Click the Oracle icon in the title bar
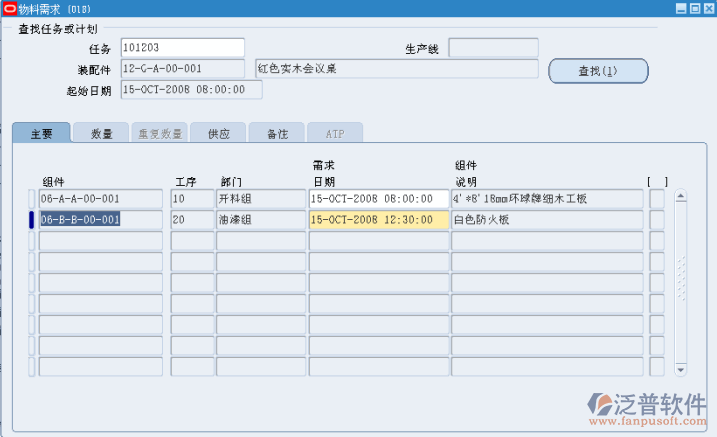The image size is (717, 437). point(8,7)
